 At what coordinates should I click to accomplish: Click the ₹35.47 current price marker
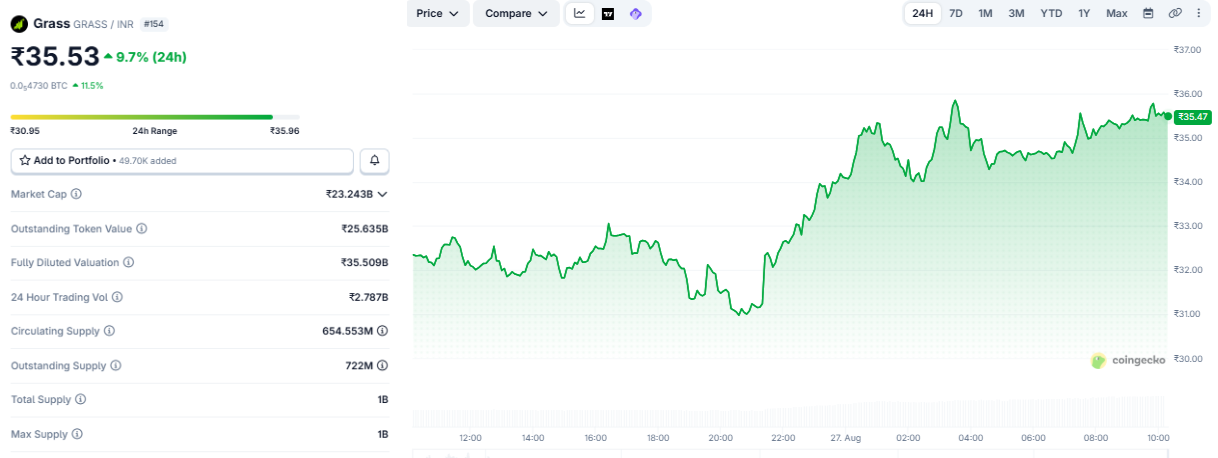[x=1192, y=117]
